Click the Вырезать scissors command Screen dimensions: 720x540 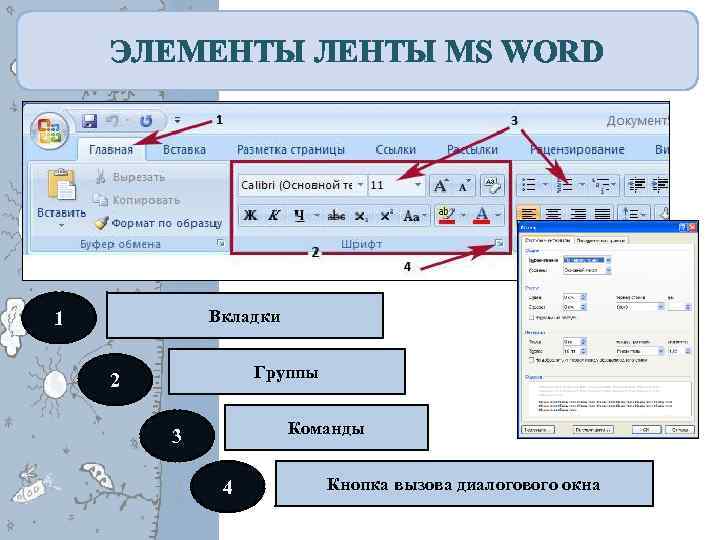[x=130, y=177]
